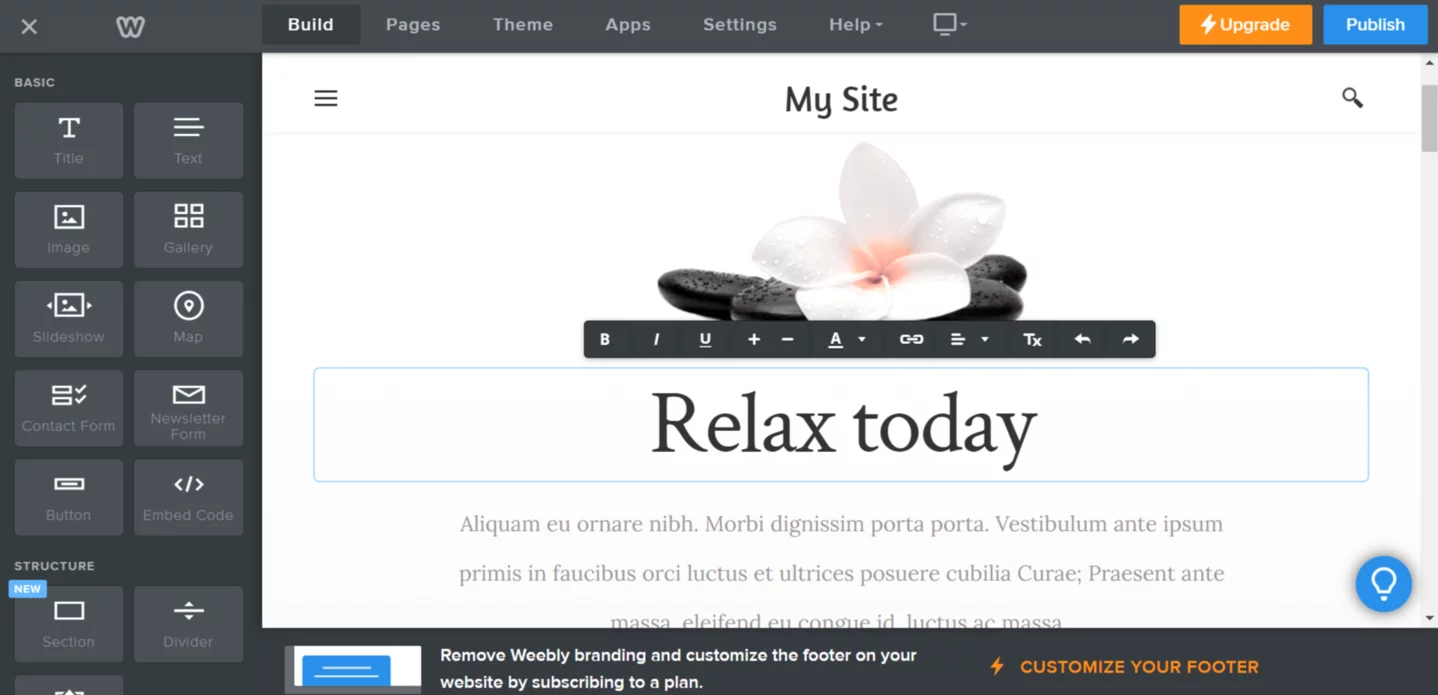Select the Embed Code element

coord(188,497)
